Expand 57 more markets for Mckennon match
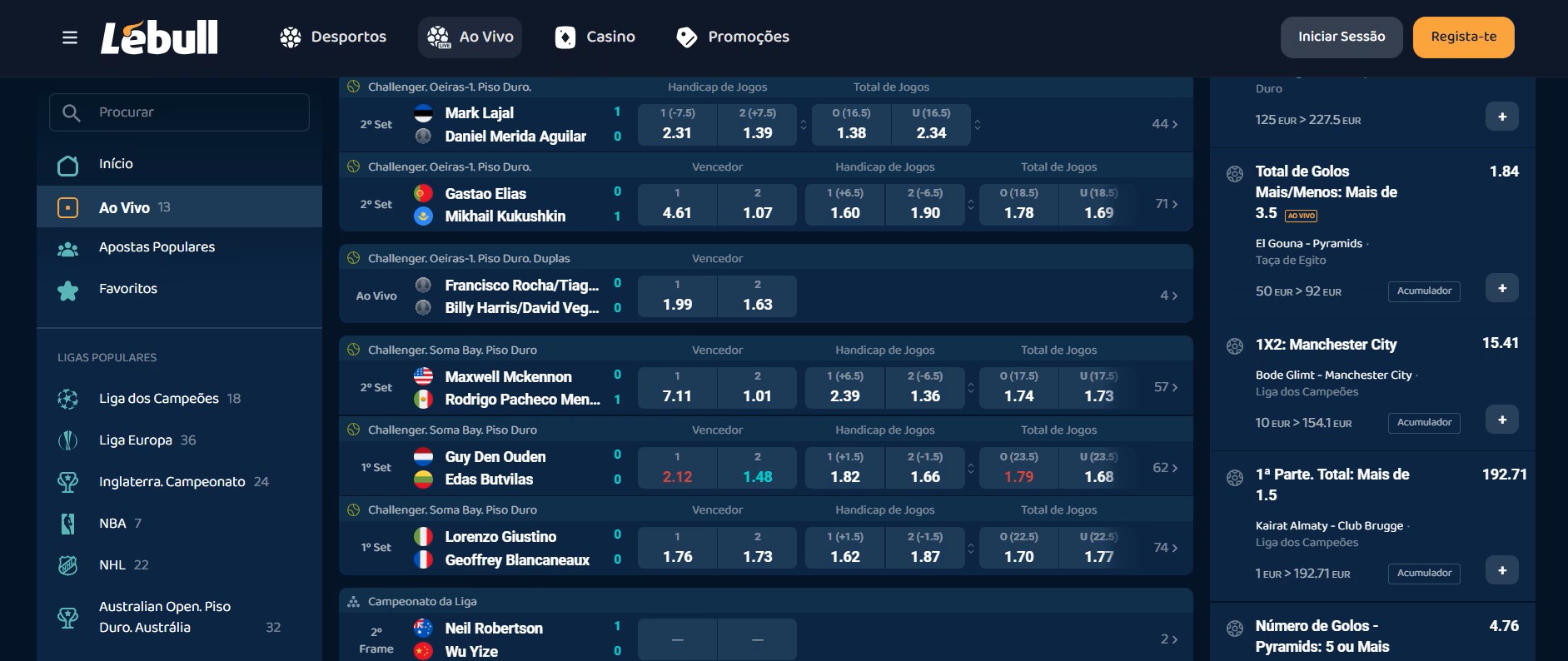Viewport: 1568px width, 661px height. pos(1166,387)
